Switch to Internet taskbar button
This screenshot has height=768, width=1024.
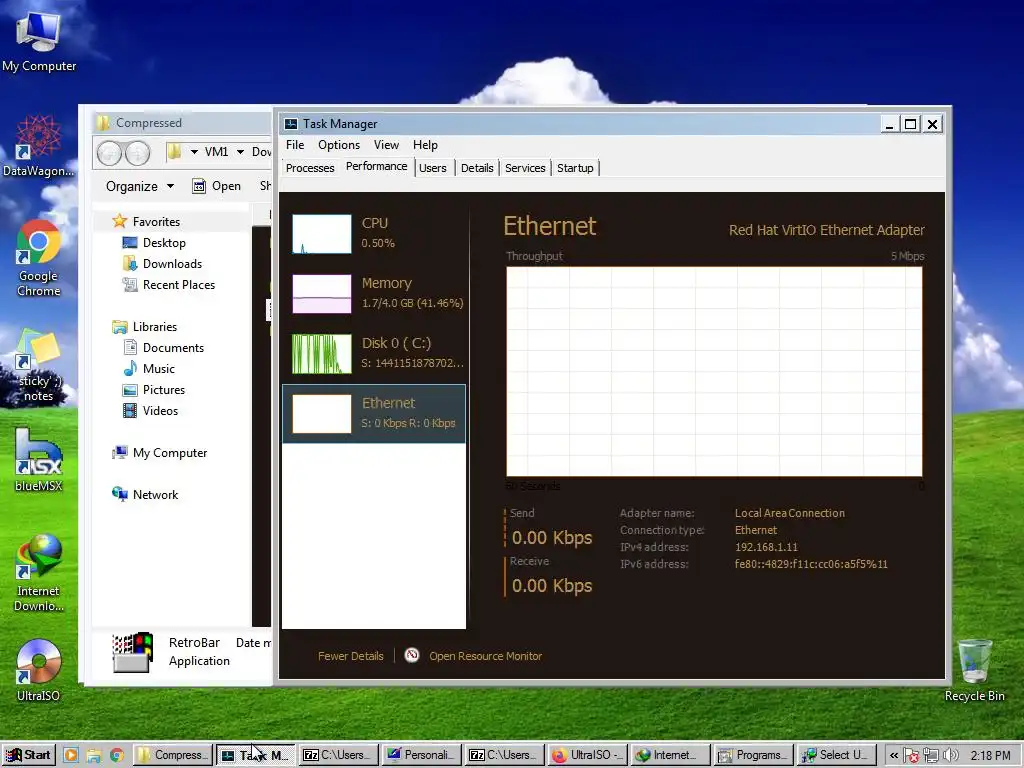[x=670, y=755]
